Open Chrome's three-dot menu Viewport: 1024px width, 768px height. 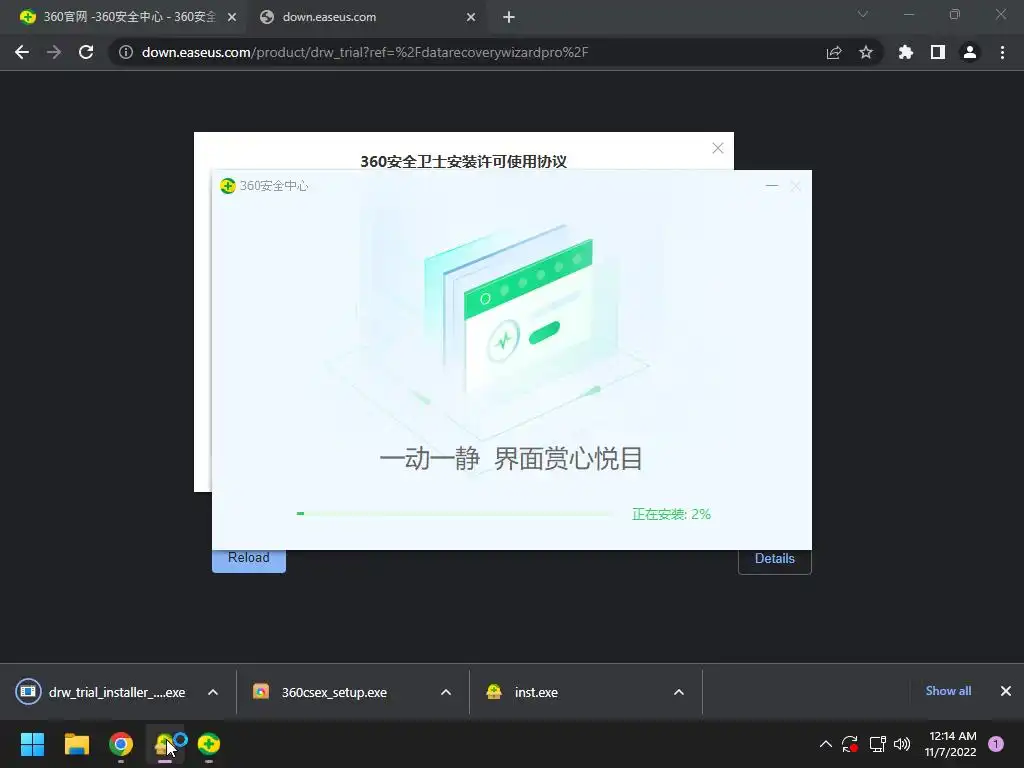(x=1002, y=52)
